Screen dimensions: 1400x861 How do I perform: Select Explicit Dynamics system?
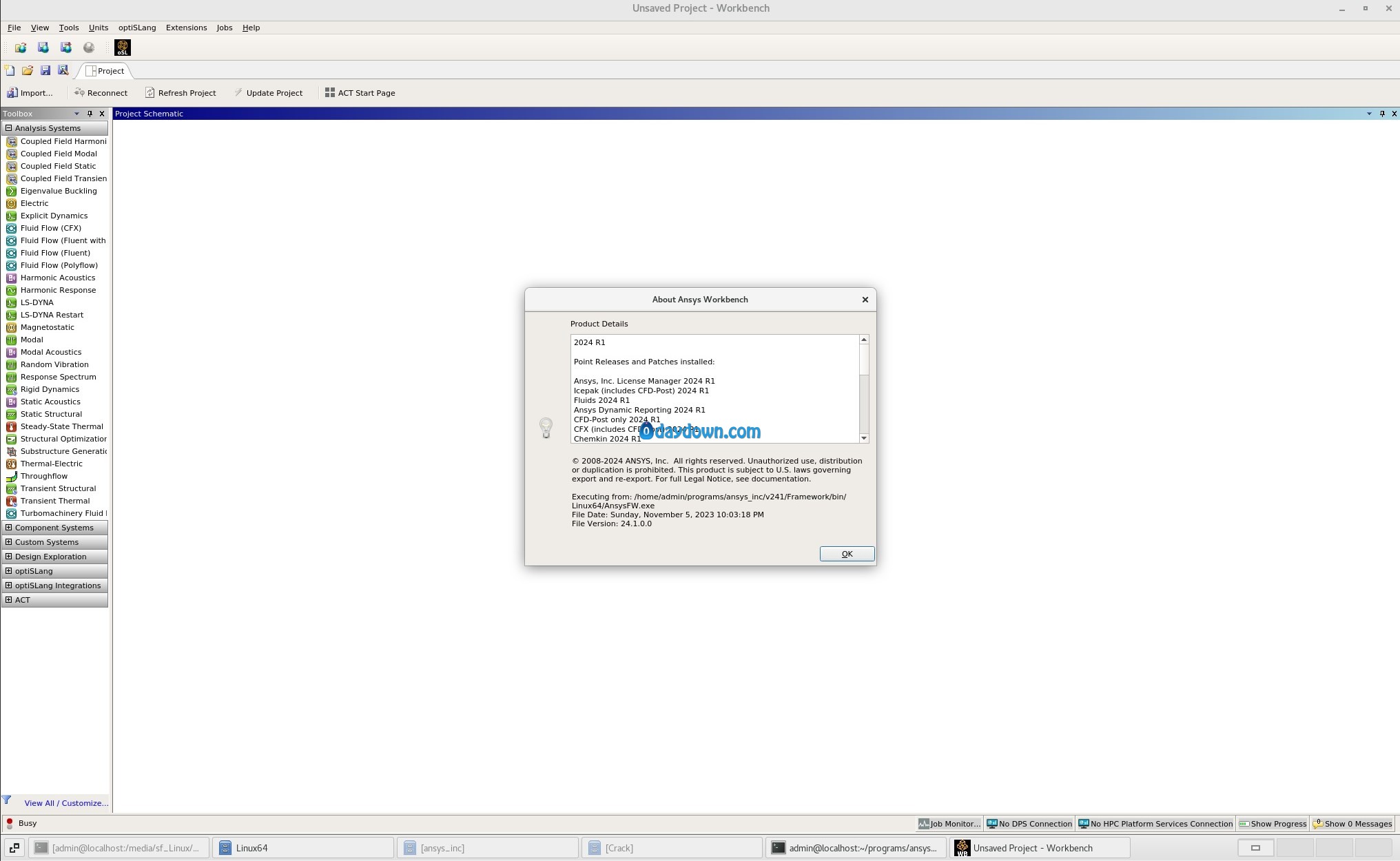55,216
